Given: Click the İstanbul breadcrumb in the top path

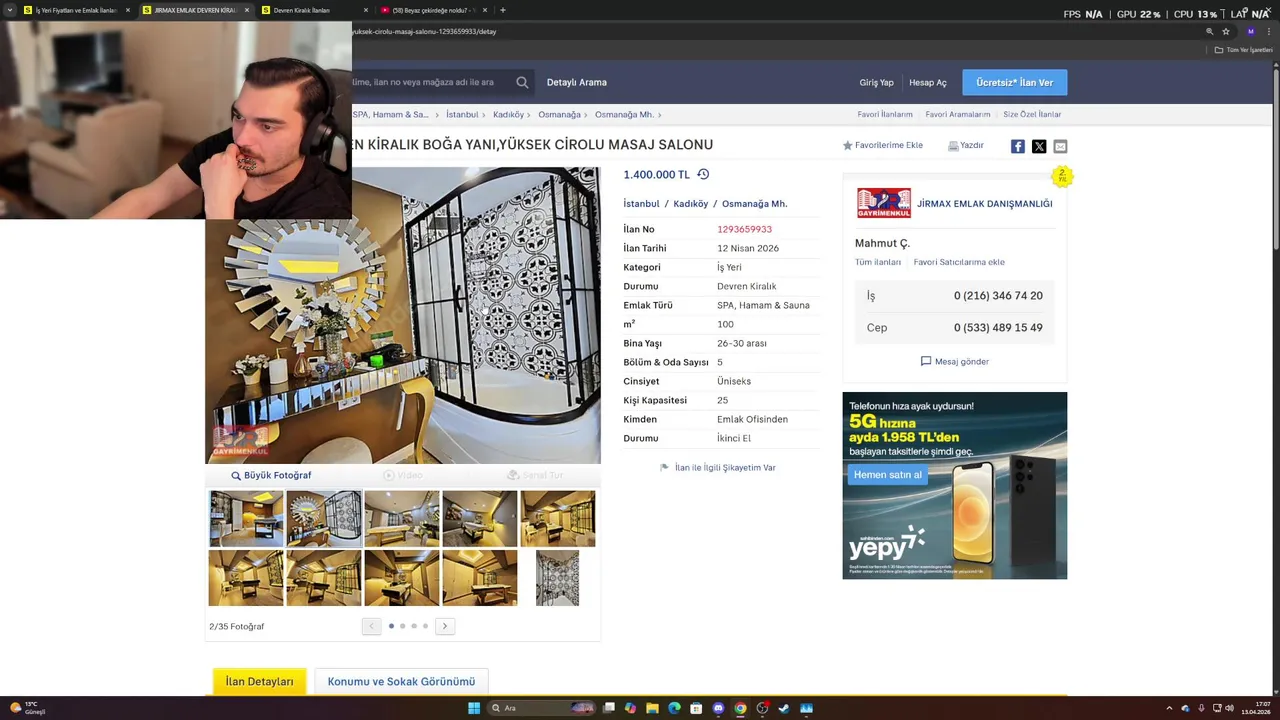Looking at the screenshot, I should (x=462, y=114).
